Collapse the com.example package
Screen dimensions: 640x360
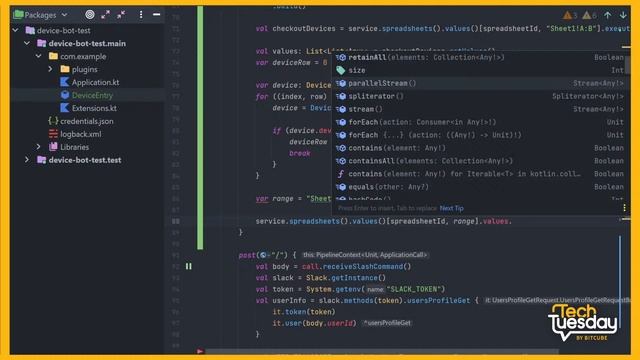(38, 56)
